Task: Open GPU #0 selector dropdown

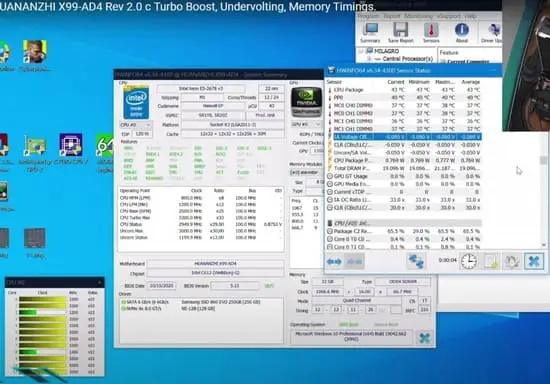Action: (306, 124)
